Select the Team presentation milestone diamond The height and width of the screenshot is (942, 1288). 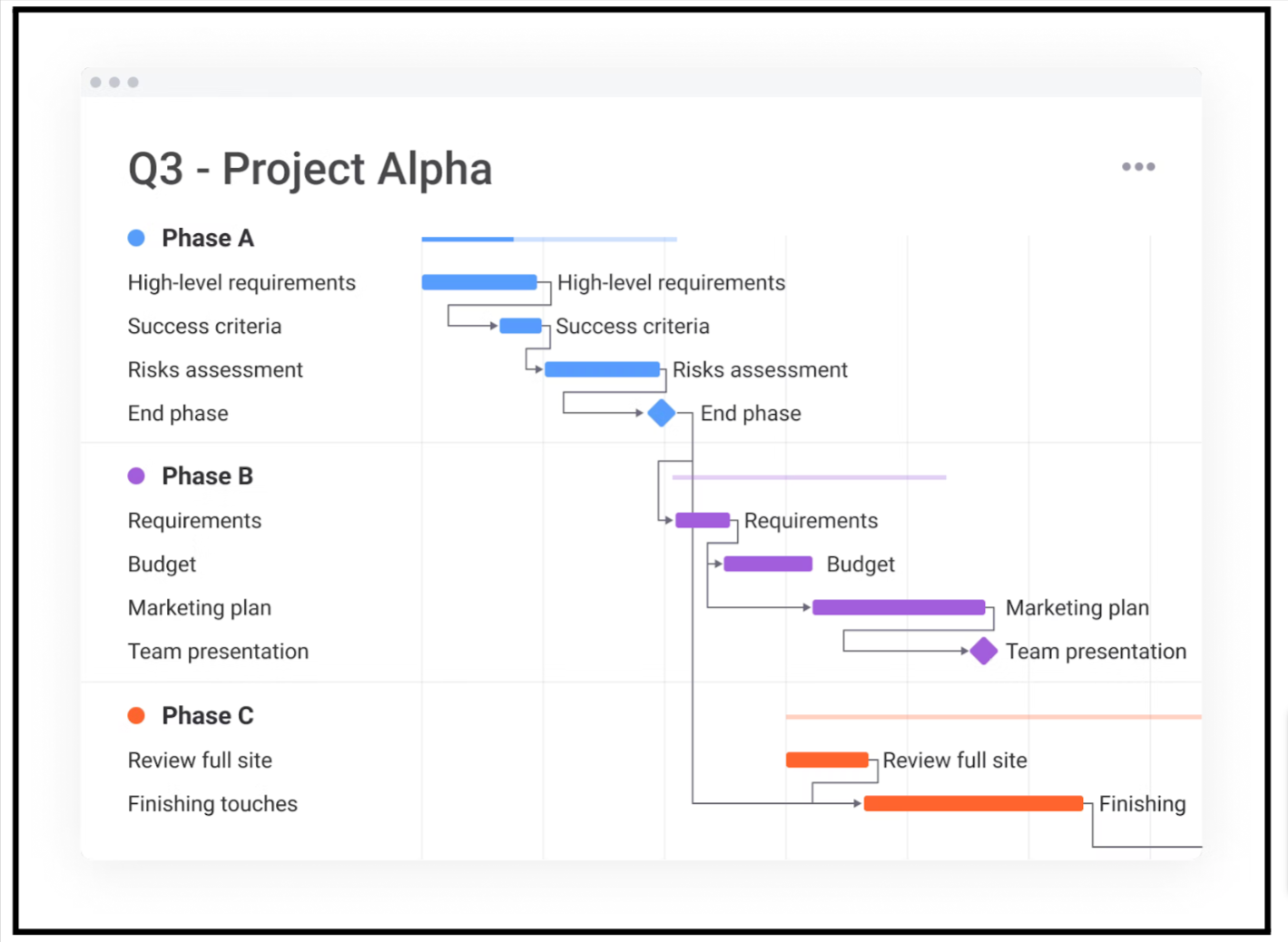984,651
